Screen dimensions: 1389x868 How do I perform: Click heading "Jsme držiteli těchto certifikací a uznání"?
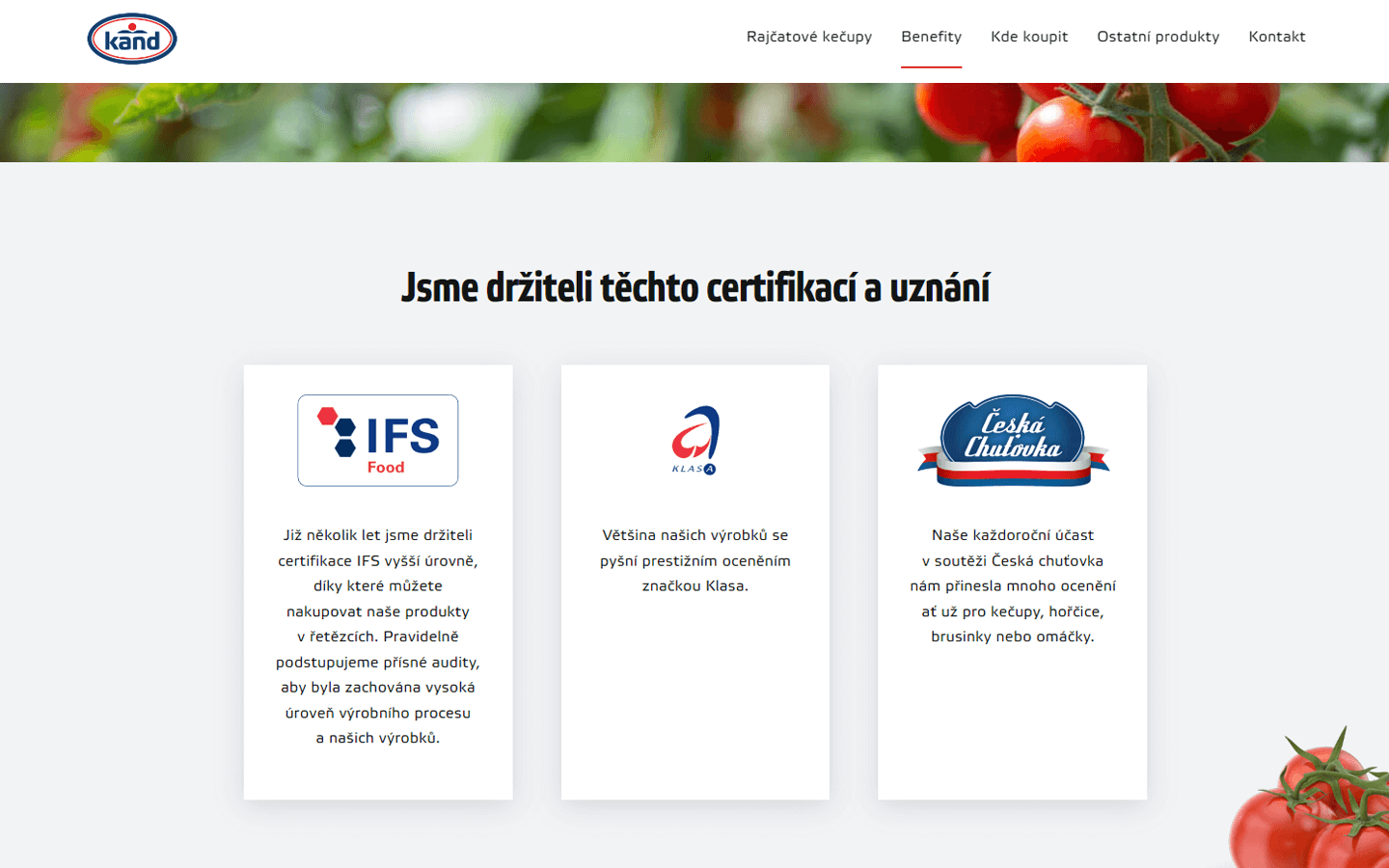[x=695, y=287]
